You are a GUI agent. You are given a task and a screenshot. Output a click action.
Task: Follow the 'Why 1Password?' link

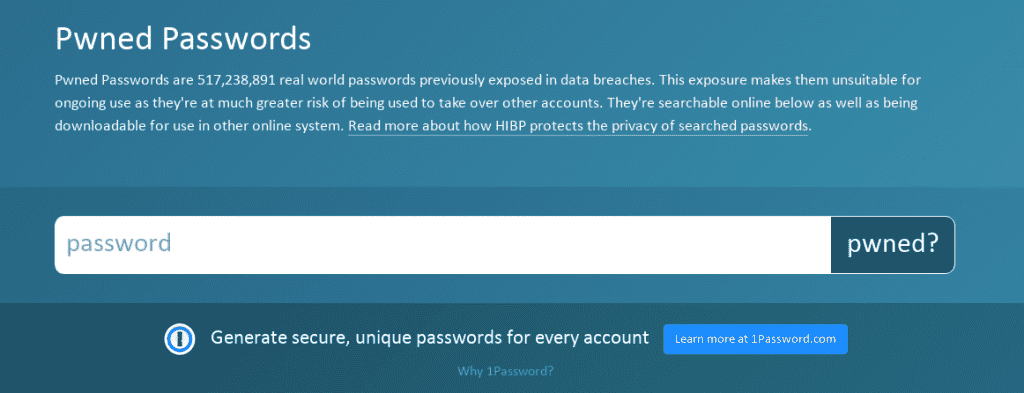[505, 371]
